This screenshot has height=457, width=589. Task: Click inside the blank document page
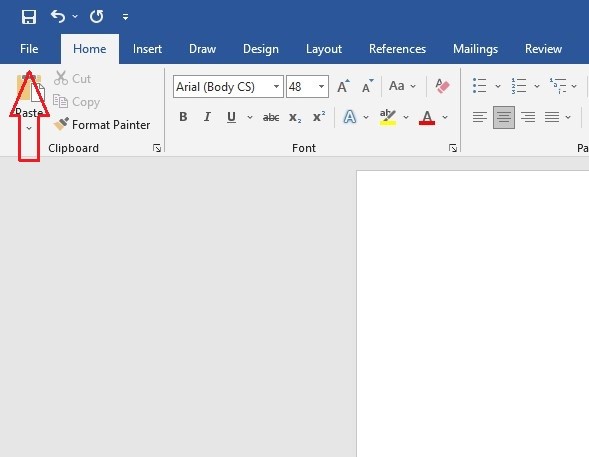[473, 314]
